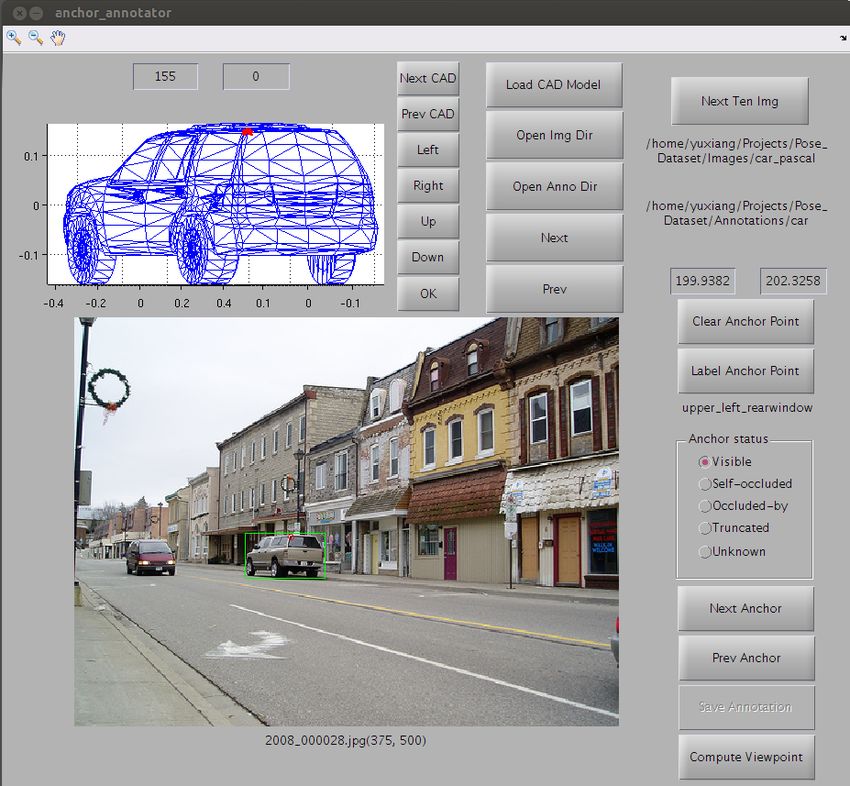Run Compute Viewpoint

(746, 757)
